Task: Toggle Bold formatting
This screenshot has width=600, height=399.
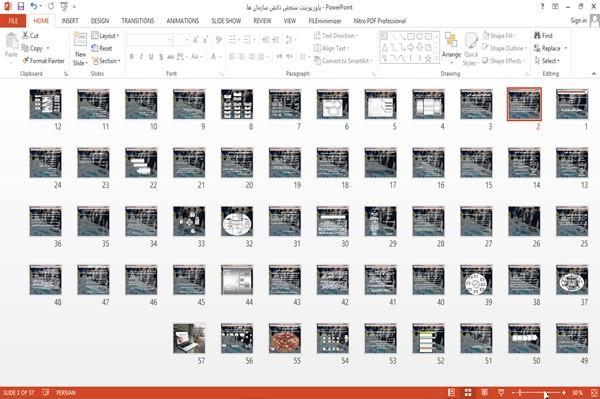Action: (132, 57)
